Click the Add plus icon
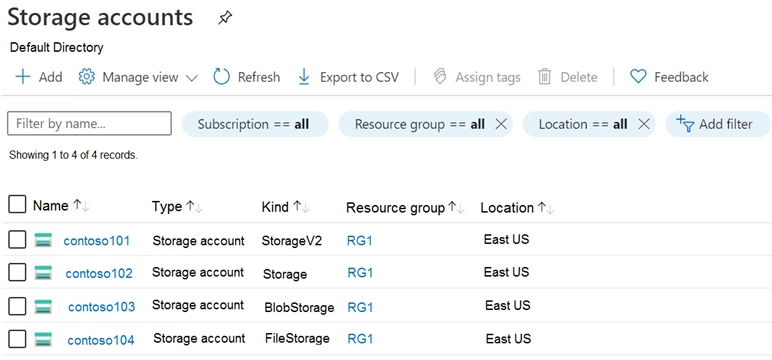This screenshot has width=772, height=360. tap(23, 77)
